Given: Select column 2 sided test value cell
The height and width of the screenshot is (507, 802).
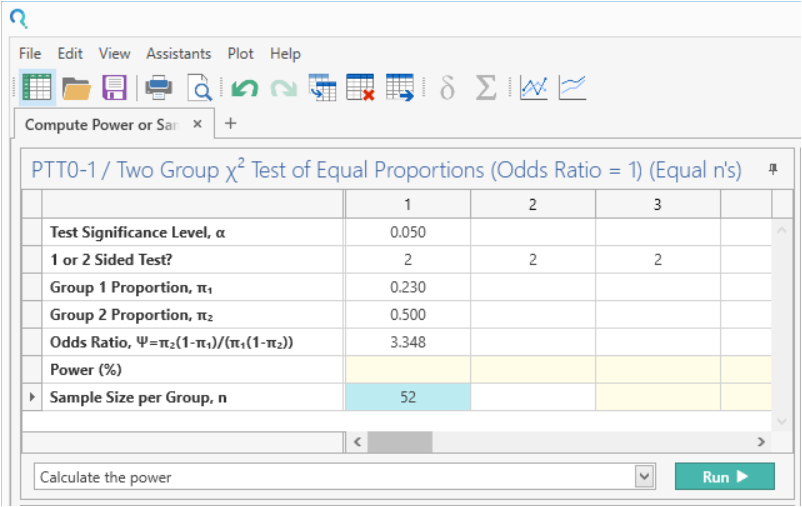Looking at the screenshot, I should pos(533,260).
